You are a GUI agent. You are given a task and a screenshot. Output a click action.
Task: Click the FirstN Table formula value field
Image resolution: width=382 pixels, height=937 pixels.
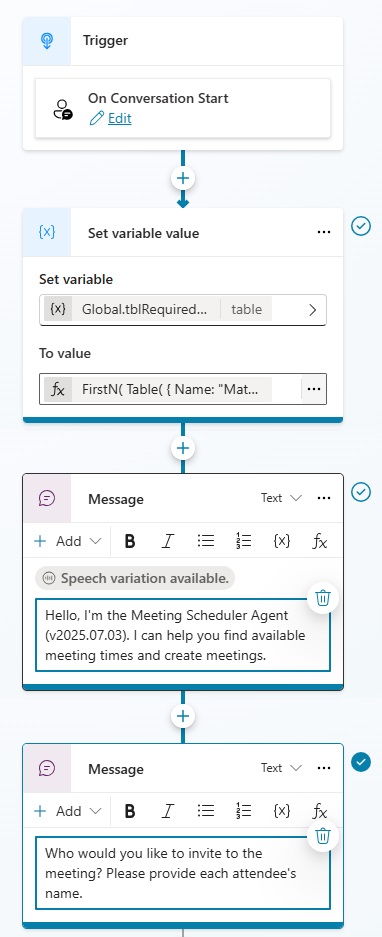click(x=172, y=389)
